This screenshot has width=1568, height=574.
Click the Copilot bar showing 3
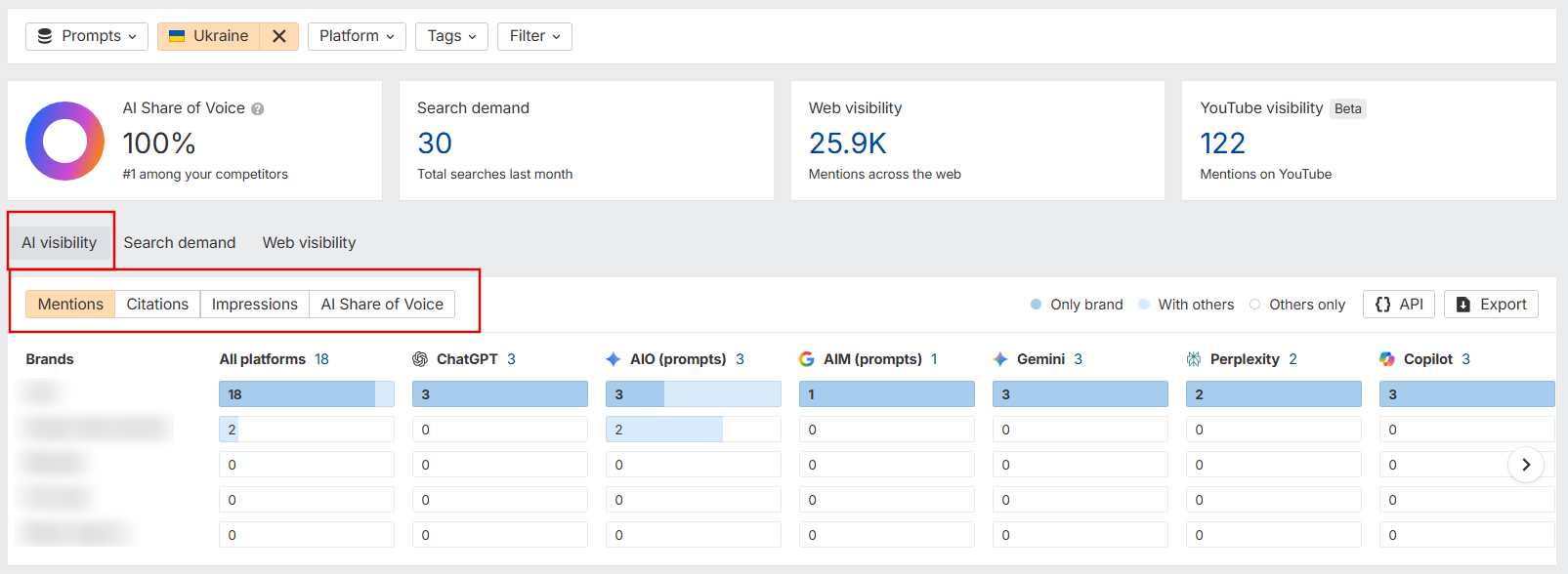coord(1467,394)
